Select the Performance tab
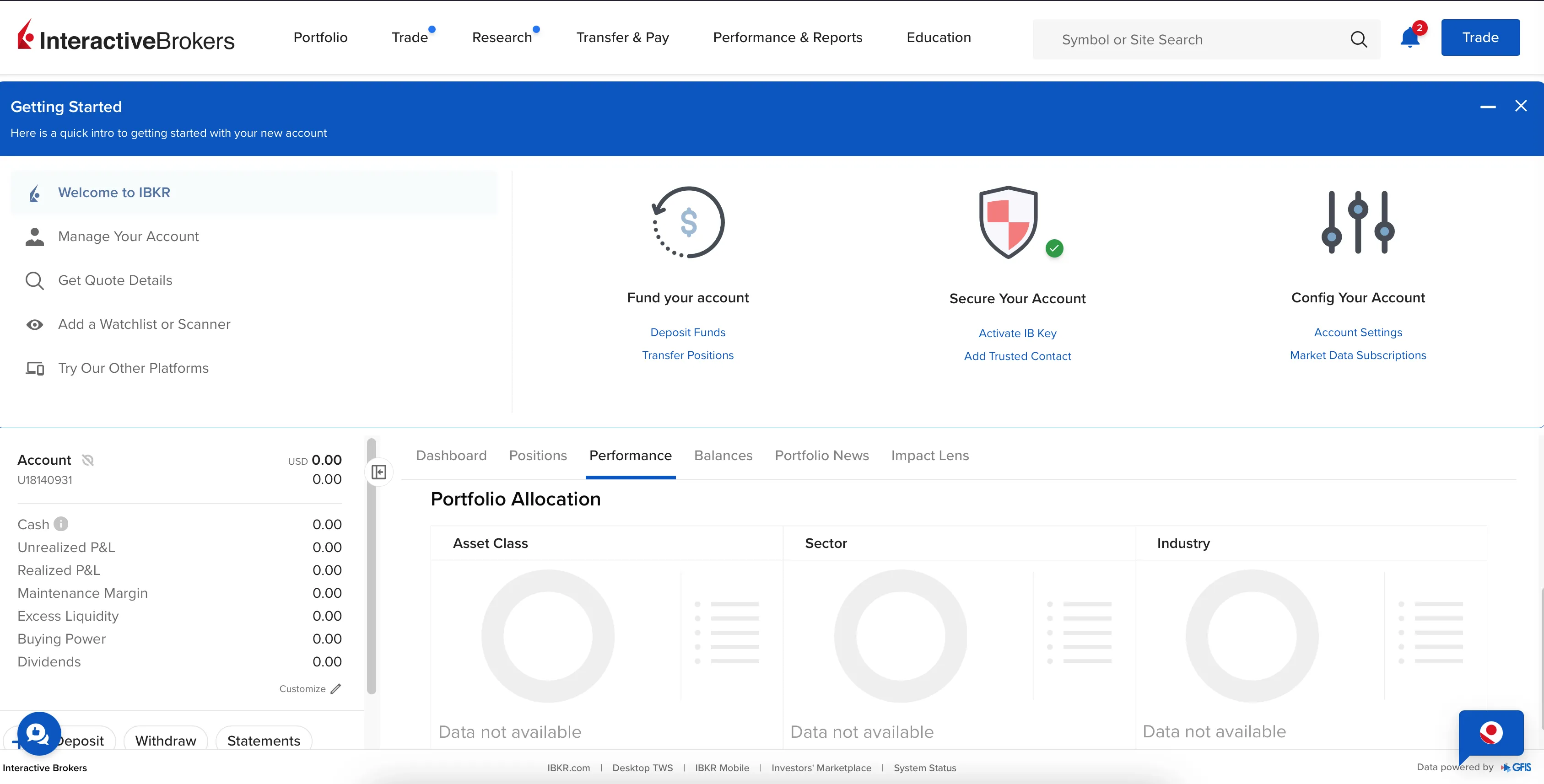 [x=631, y=456]
